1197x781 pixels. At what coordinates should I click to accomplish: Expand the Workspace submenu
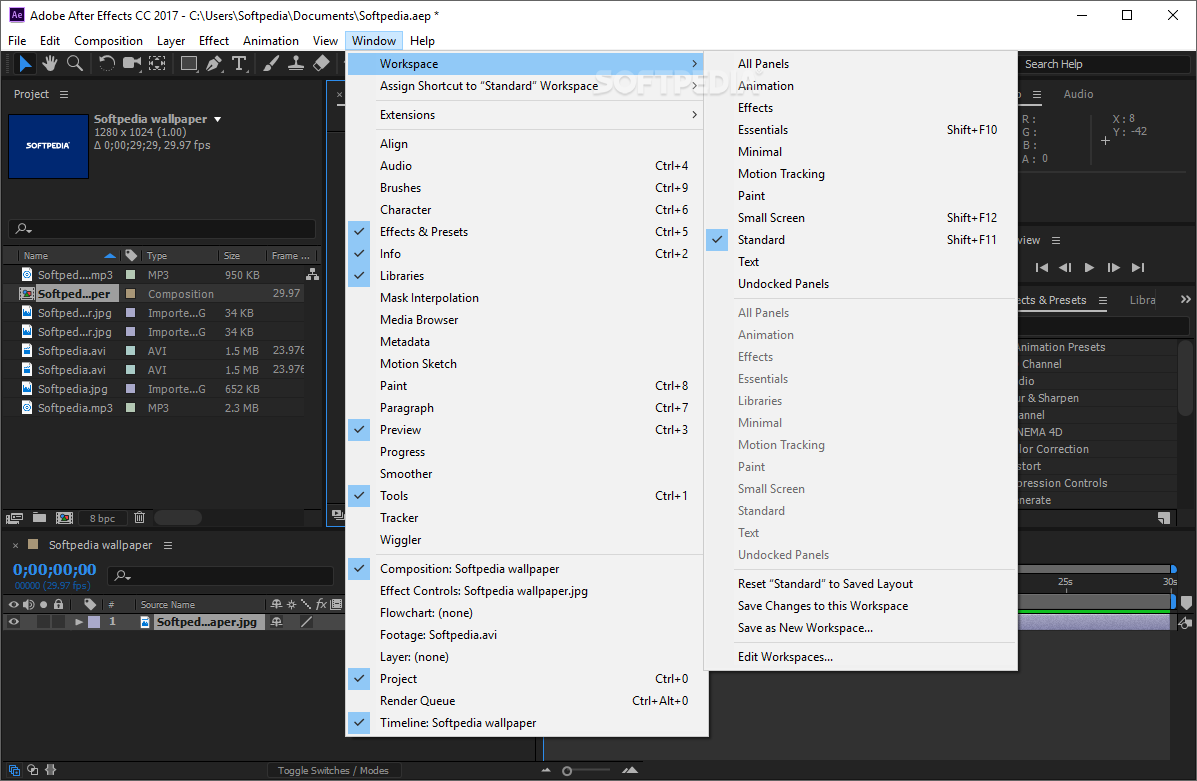point(525,63)
